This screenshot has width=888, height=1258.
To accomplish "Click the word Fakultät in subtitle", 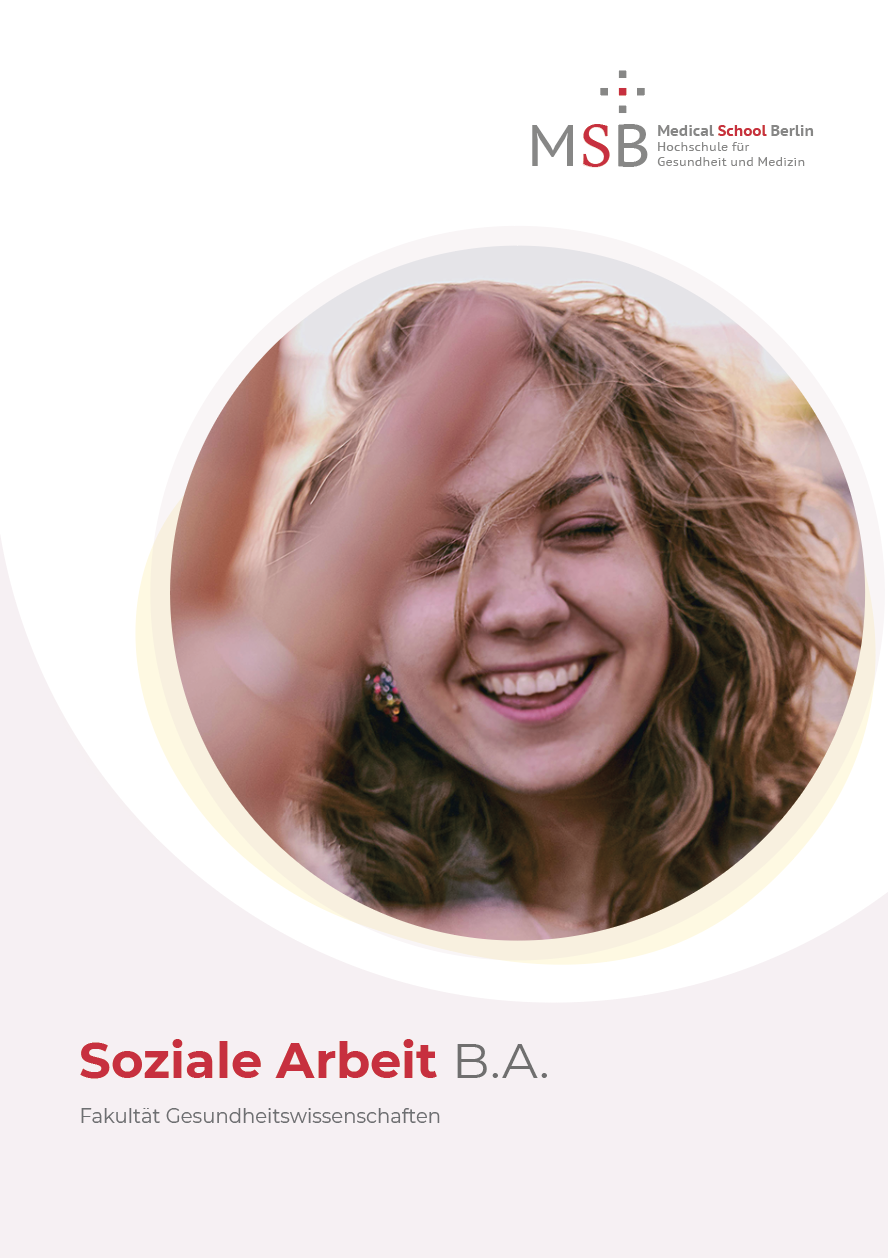I will 119,1116.
